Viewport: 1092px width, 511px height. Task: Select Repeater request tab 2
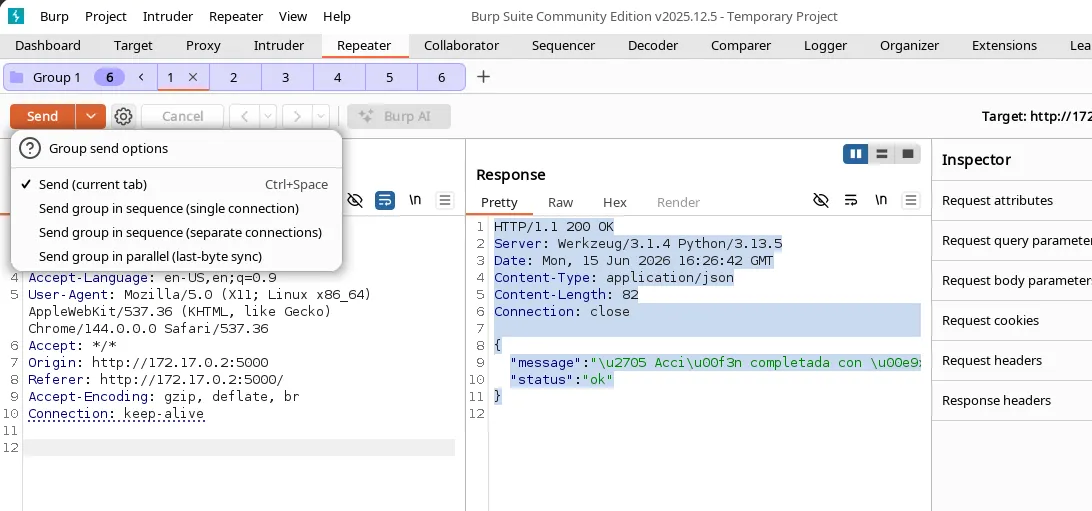(234, 77)
